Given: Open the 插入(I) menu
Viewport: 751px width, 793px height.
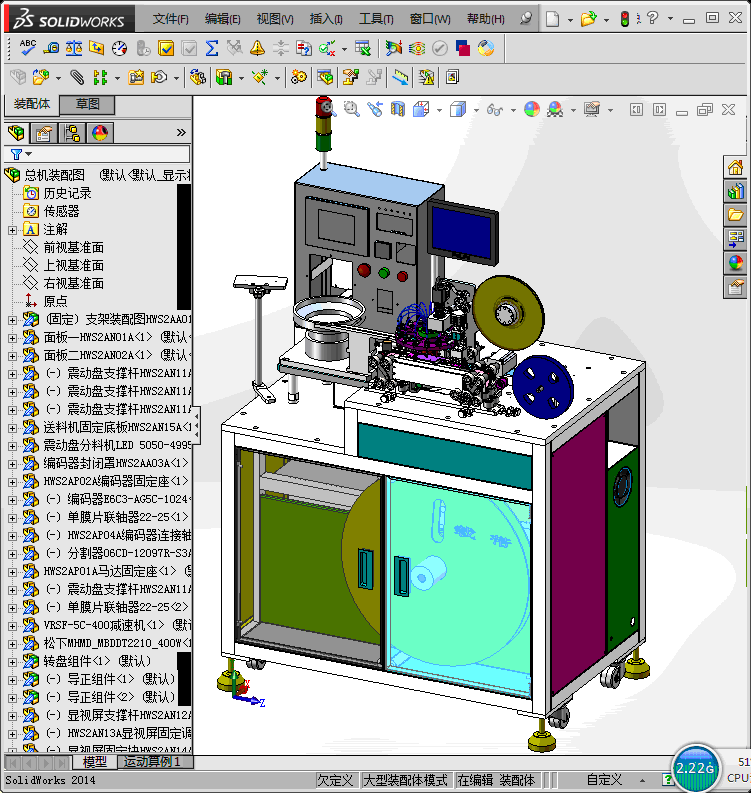Looking at the screenshot, I should click(326, 19).
